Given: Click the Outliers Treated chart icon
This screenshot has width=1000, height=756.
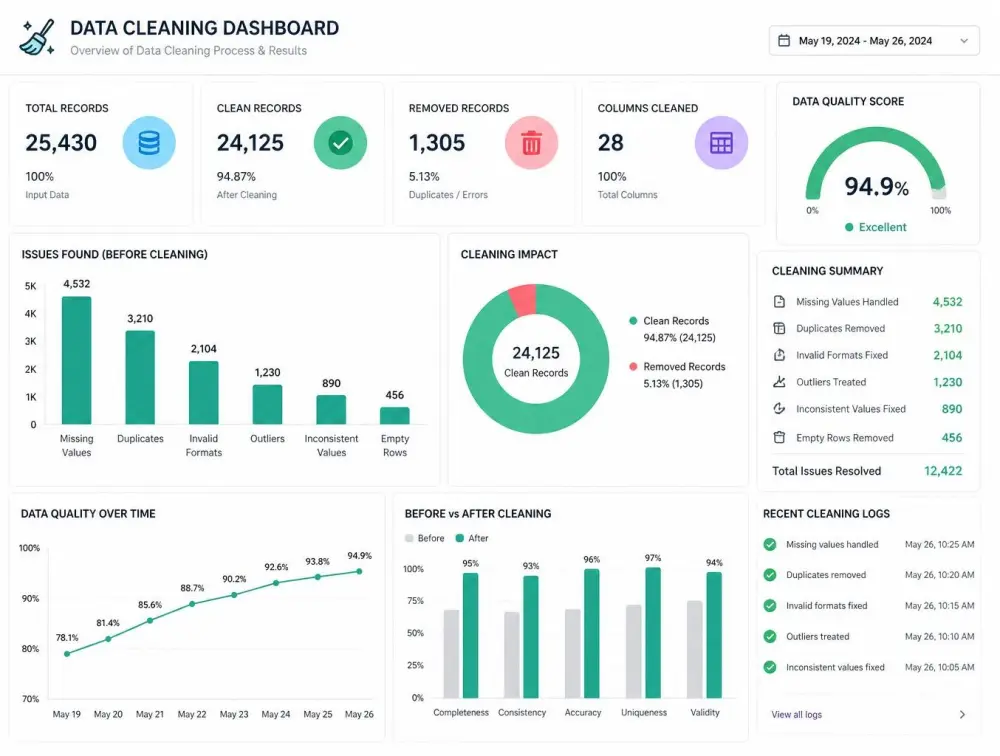Looking at the screenshot, I should pos(779,382).
